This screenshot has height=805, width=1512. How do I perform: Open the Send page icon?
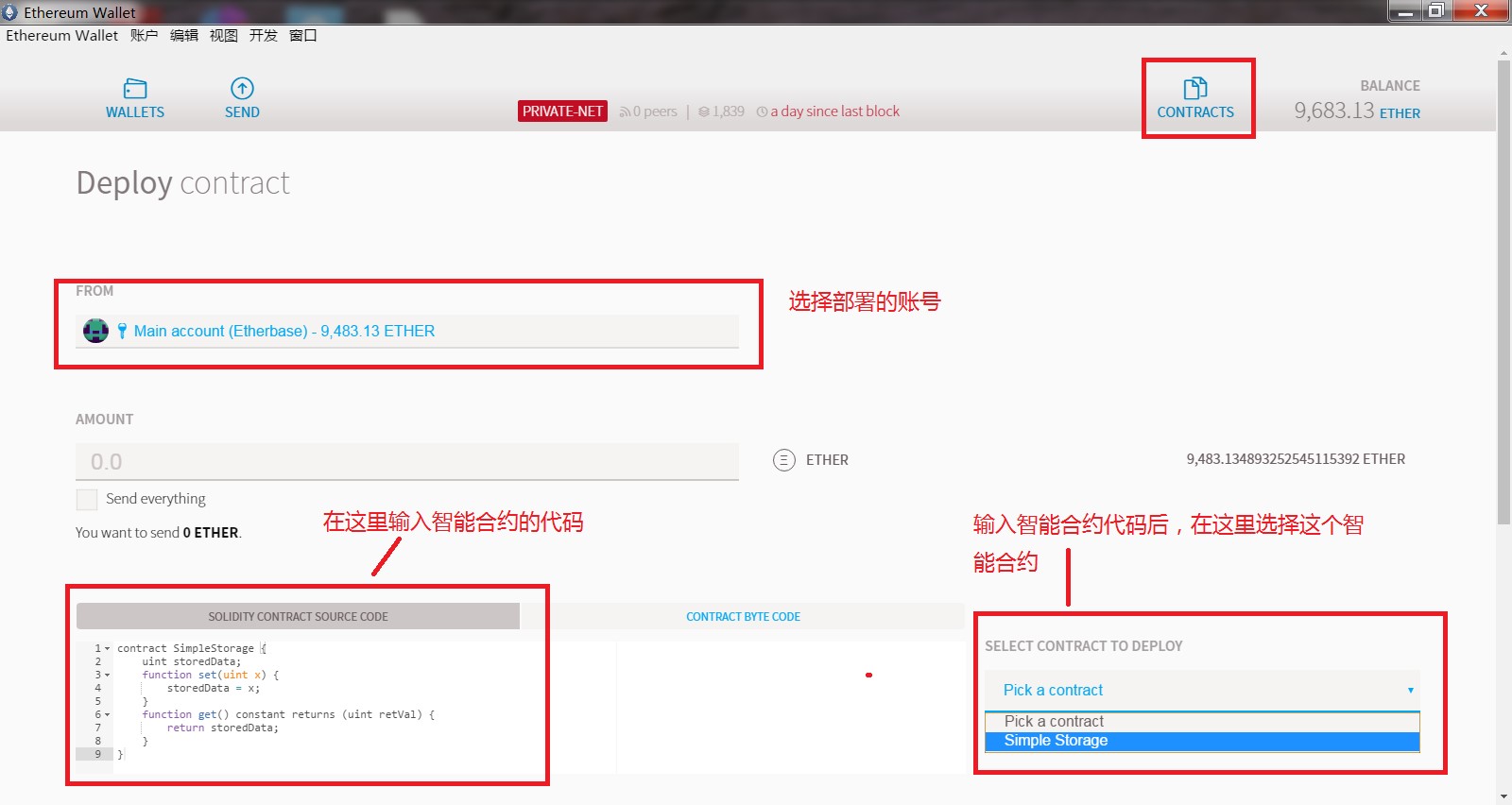[242, 89]
